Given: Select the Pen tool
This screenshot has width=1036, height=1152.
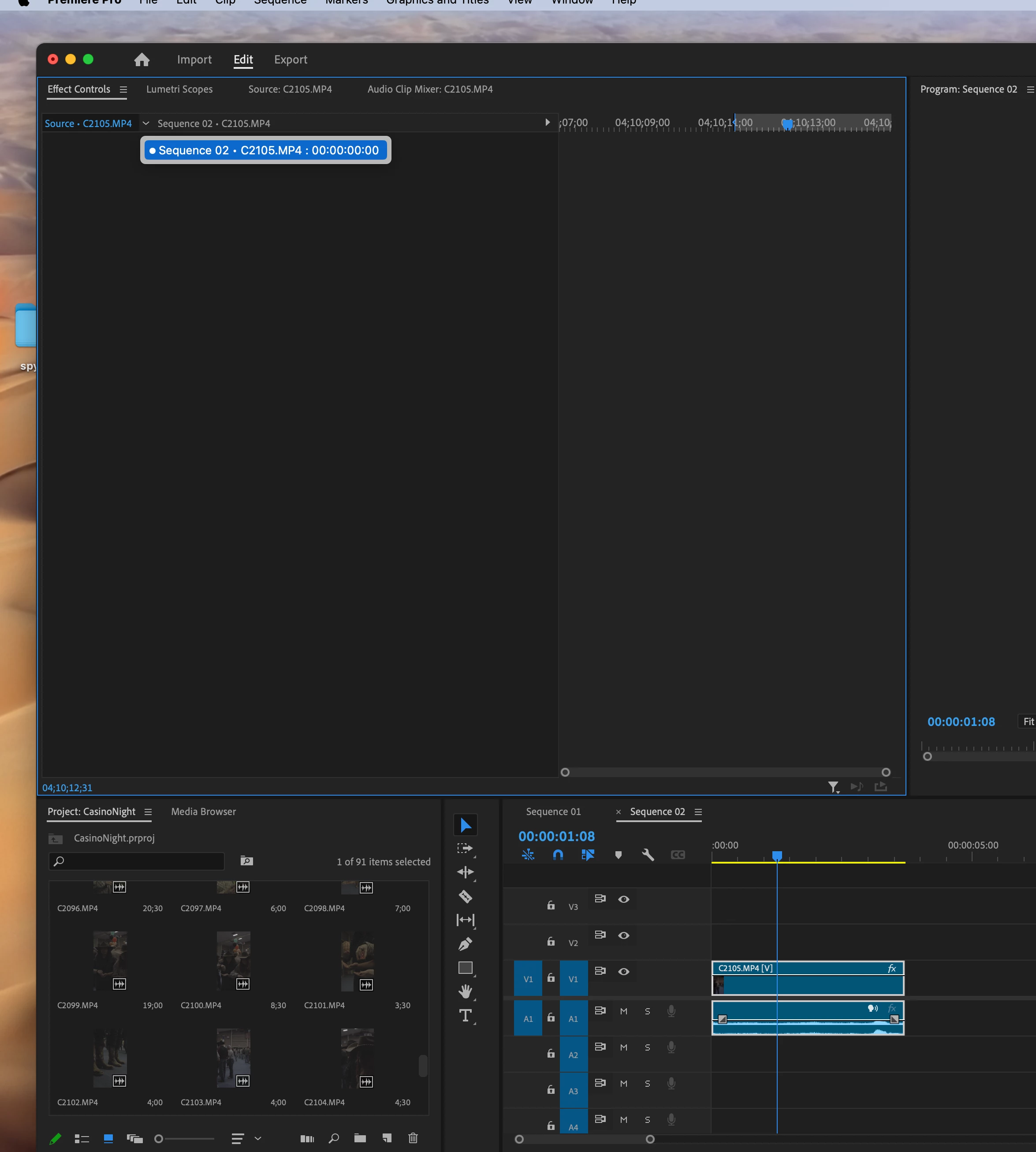Looking at the screenshot, I should (x=465, y=944).
